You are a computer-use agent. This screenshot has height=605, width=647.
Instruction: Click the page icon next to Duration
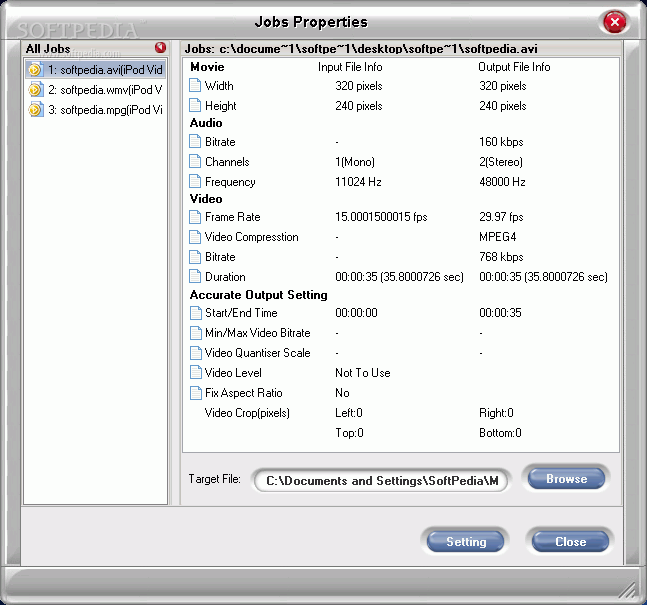195,277
